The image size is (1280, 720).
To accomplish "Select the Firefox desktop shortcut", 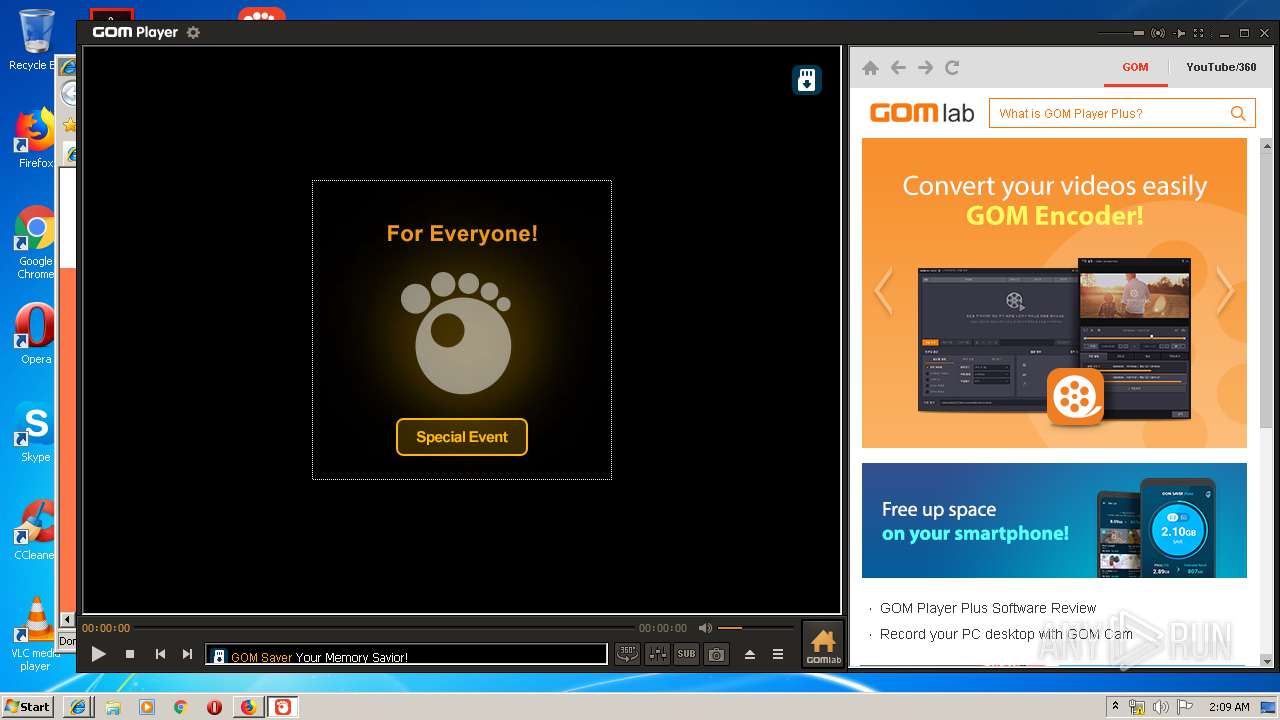I will [35, 139].
